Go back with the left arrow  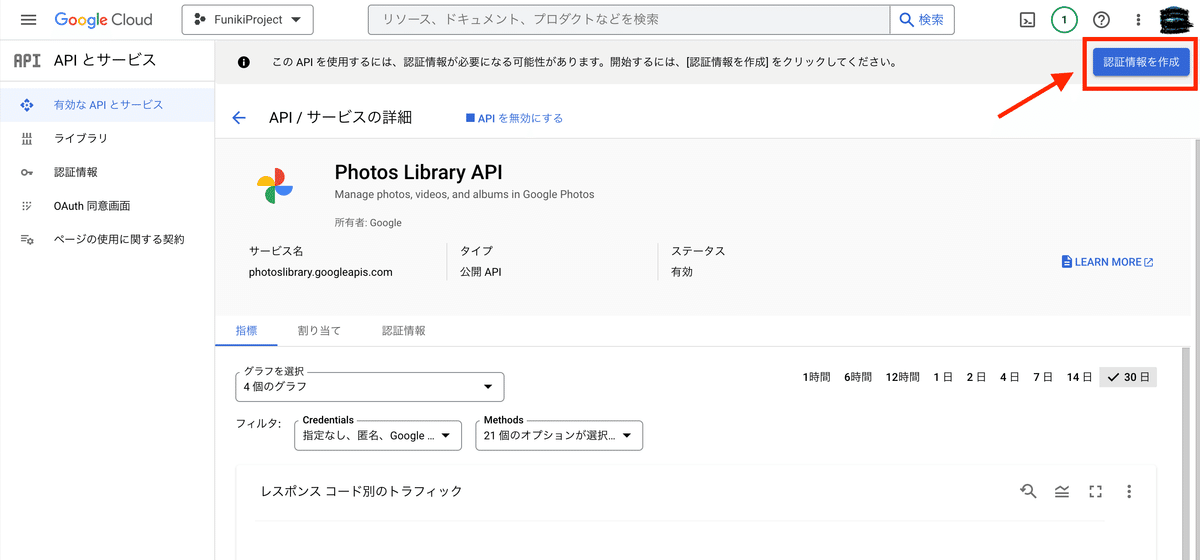click(239, 118)
